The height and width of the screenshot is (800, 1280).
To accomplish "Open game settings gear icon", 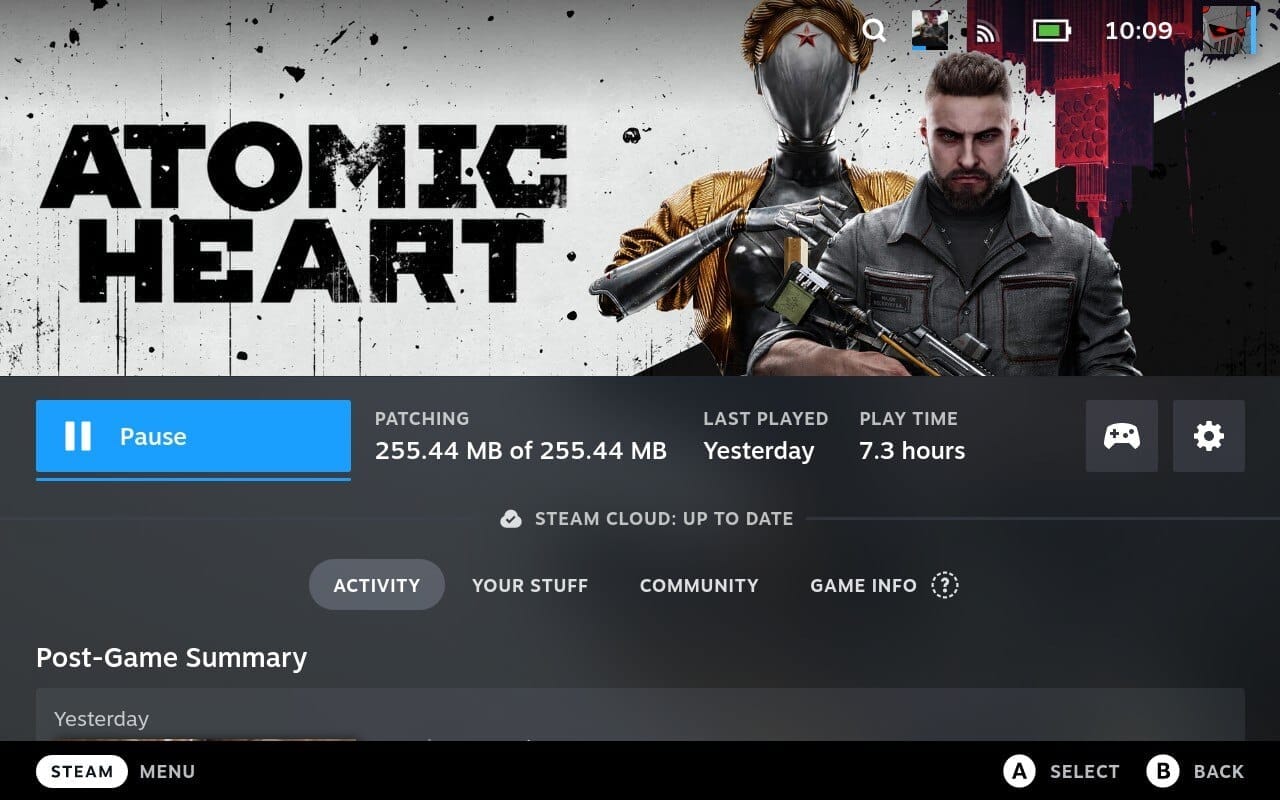I will [x=1209, y=436].
